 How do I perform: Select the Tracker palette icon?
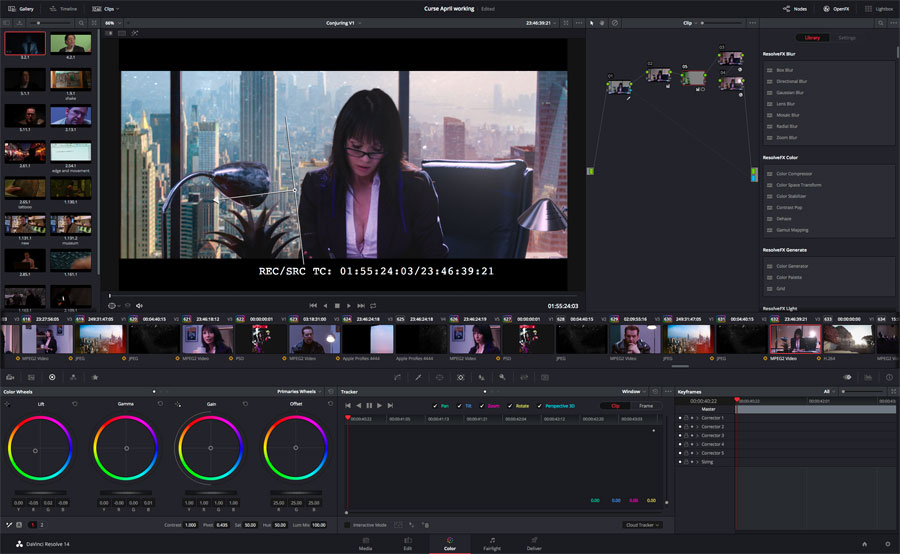[460, 377]
